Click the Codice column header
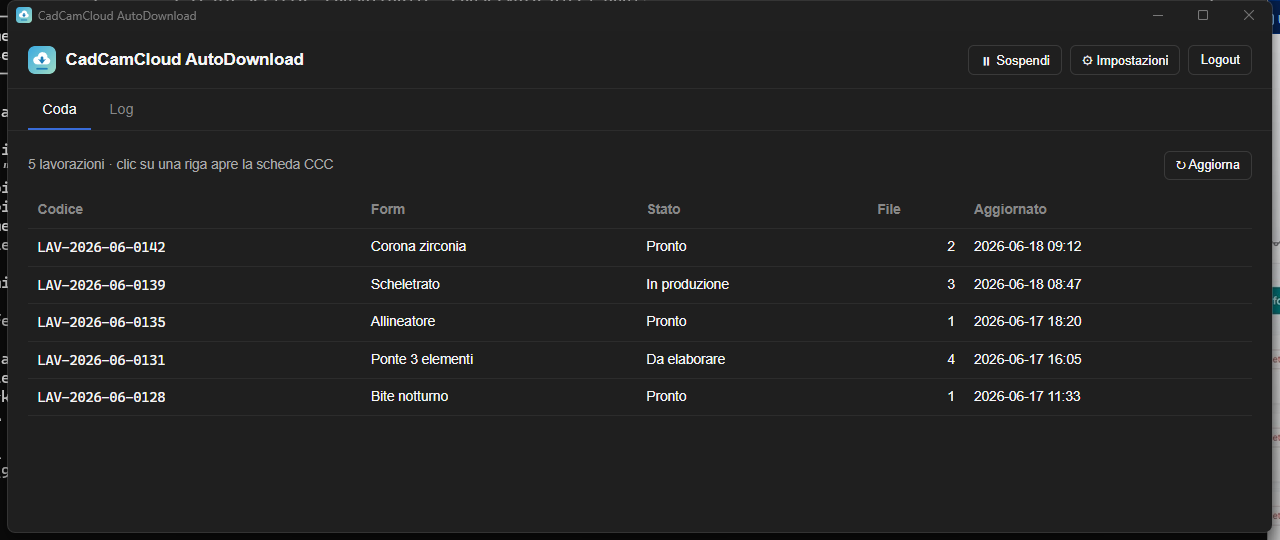Viewport: 1280px width, 540px height. click(60, 209)
